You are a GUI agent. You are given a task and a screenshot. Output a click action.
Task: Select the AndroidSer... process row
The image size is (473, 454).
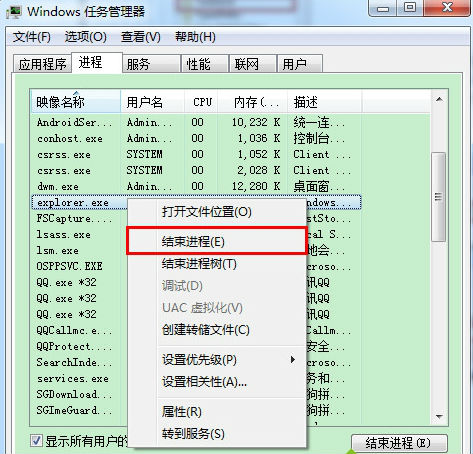click(196, 122)
